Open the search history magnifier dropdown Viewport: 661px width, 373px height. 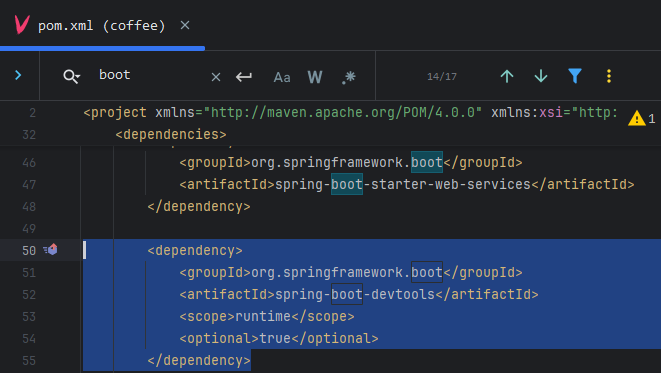pyautogui.click(x=71, y=76)
